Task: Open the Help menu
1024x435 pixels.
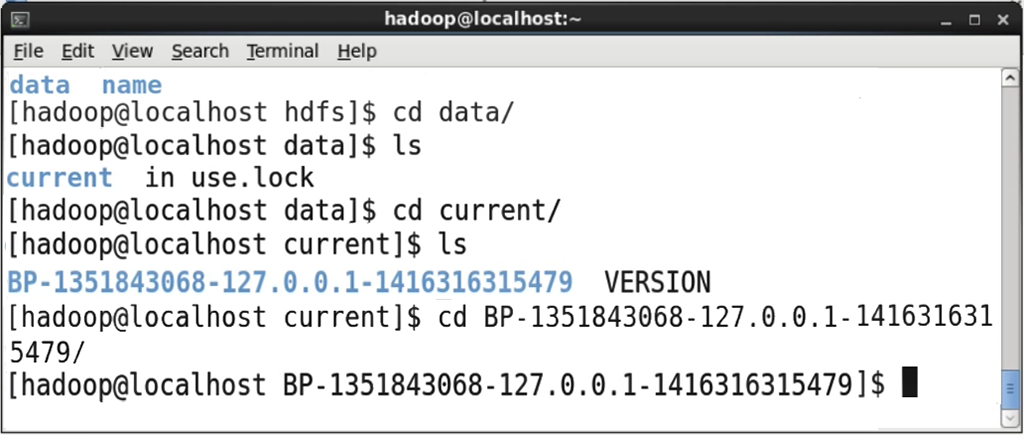Action: (x=357, y=51)
